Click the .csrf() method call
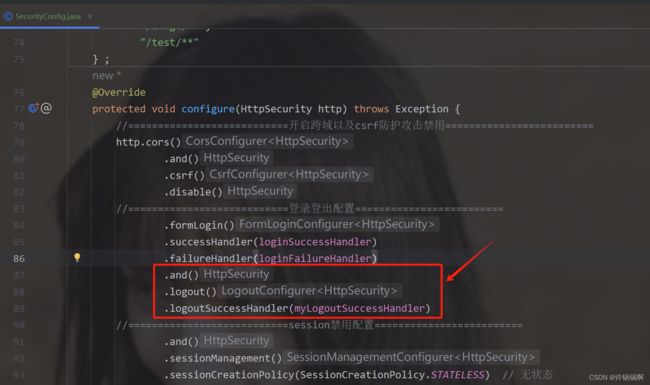650x385 pixels. 184,175
